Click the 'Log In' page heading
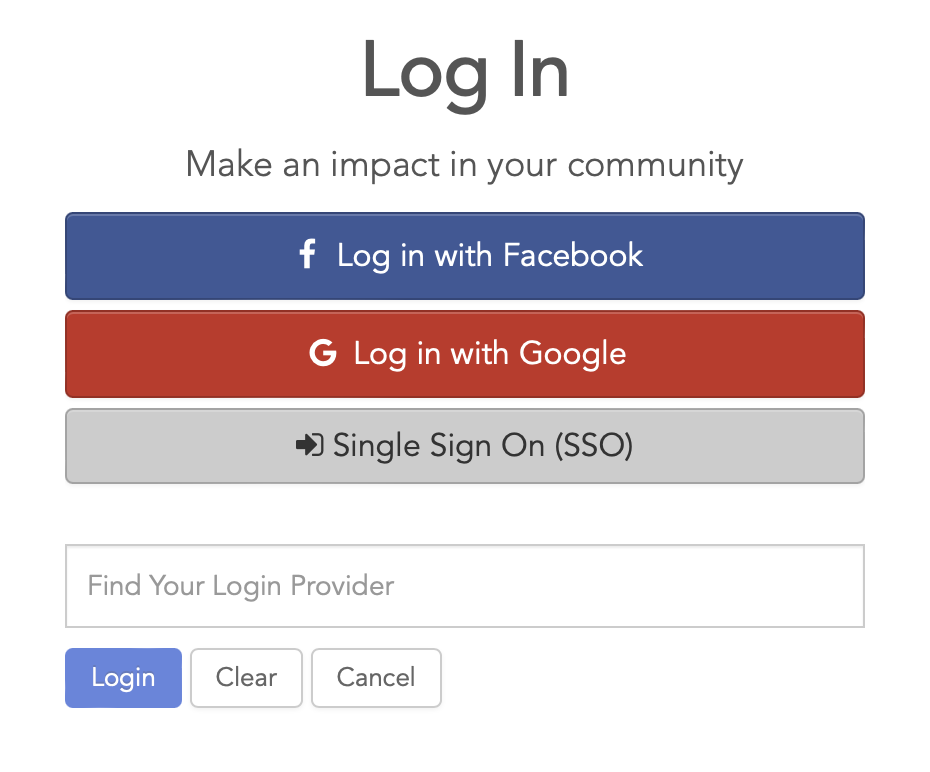Image resolution: width=930 pixels, height=772 pixels. pos(466,72)
